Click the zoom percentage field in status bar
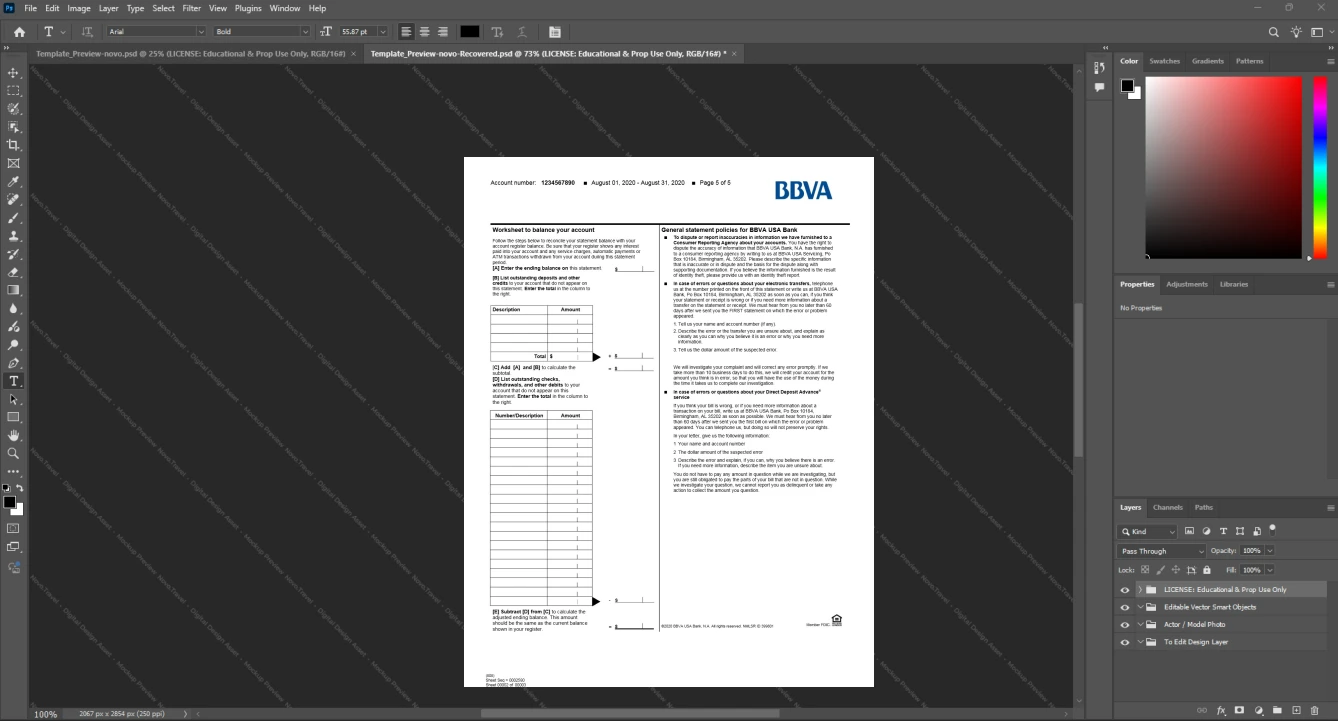This screenshot has height=721, width=1338. click(45, 714)
